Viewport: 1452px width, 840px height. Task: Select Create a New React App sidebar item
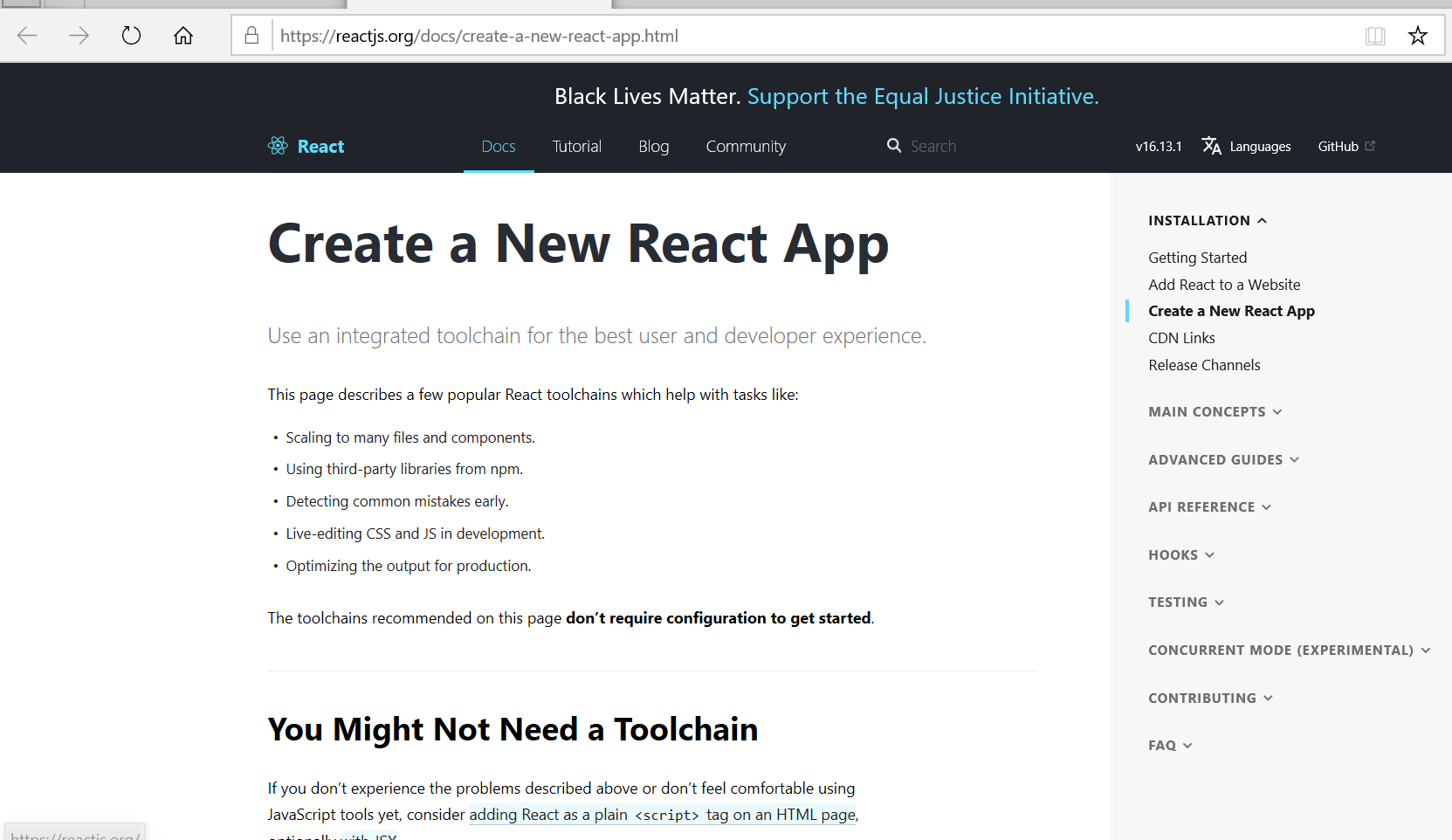click(1231, 311)
